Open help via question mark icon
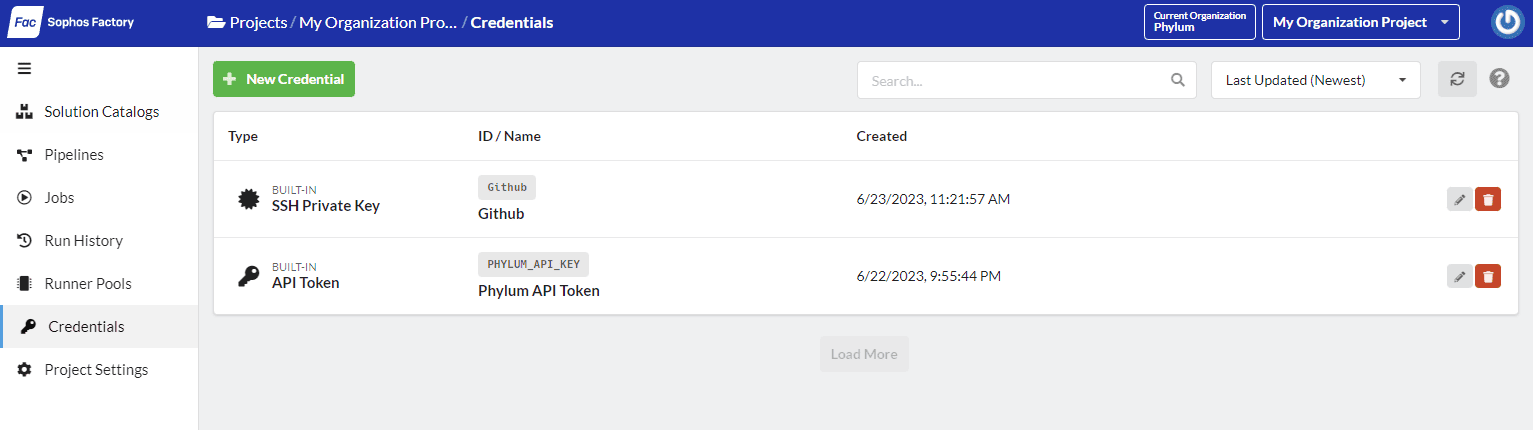 tap(1499, 79)
